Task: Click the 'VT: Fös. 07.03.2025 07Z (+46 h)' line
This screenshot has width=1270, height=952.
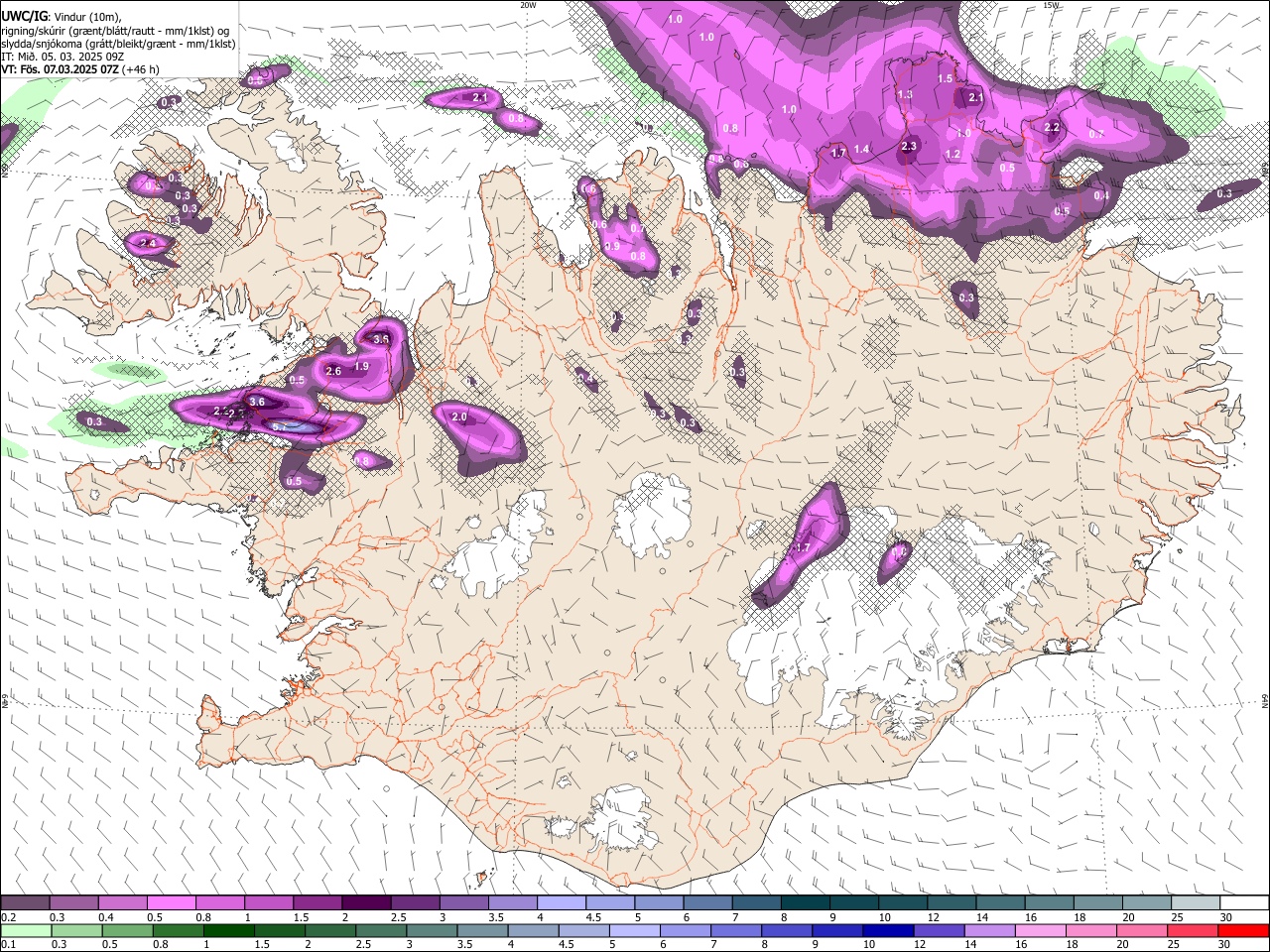Action: [x=80, y=69]
